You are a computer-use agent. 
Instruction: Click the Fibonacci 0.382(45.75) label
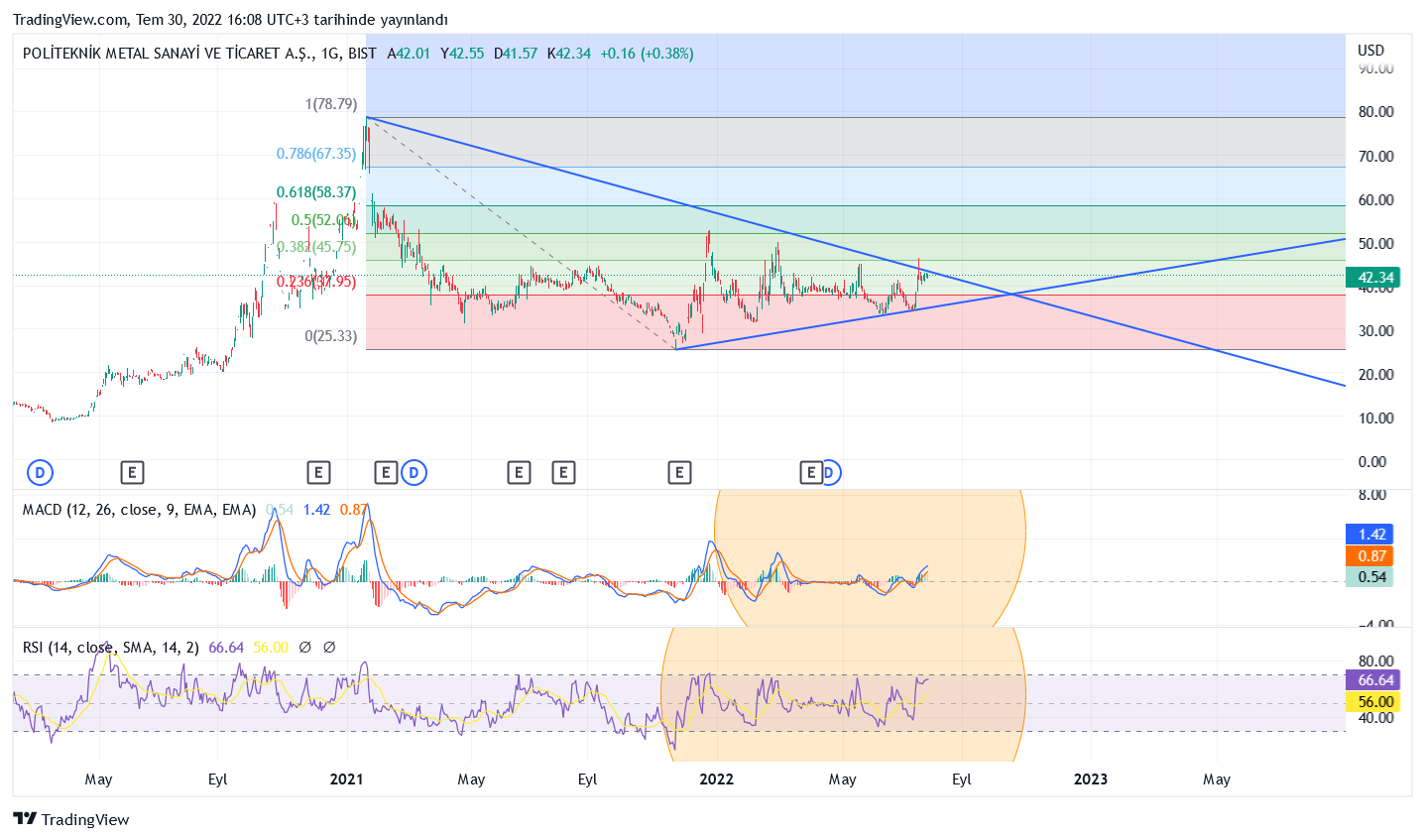[316, 247]
